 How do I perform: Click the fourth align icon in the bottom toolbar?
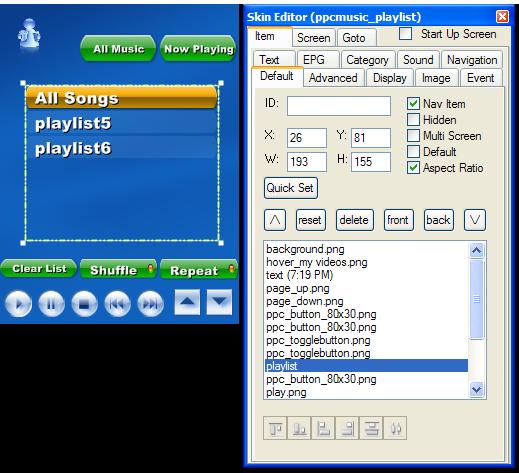(x=347, y=428)
